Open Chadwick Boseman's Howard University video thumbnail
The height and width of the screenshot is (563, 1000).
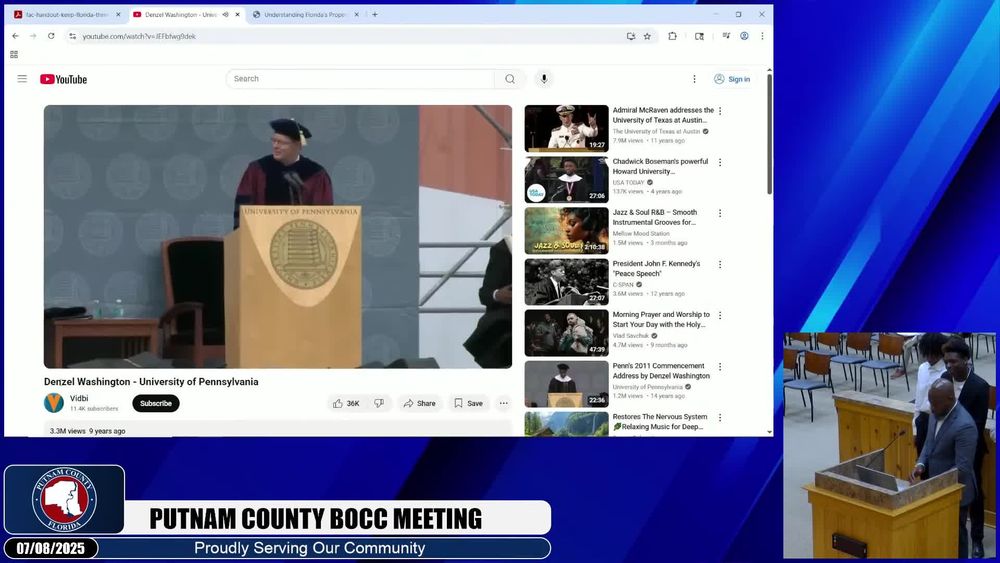[x=566, y=180]
